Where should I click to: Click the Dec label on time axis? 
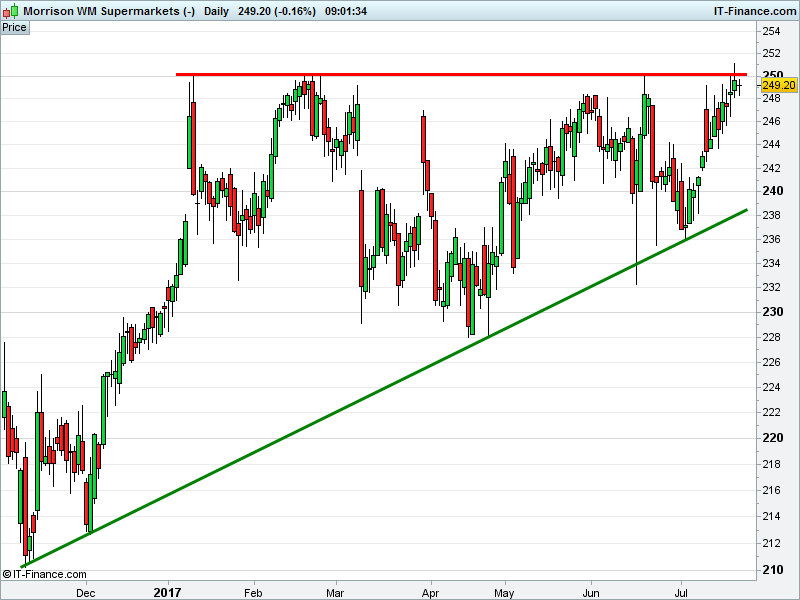pos(85,593)
